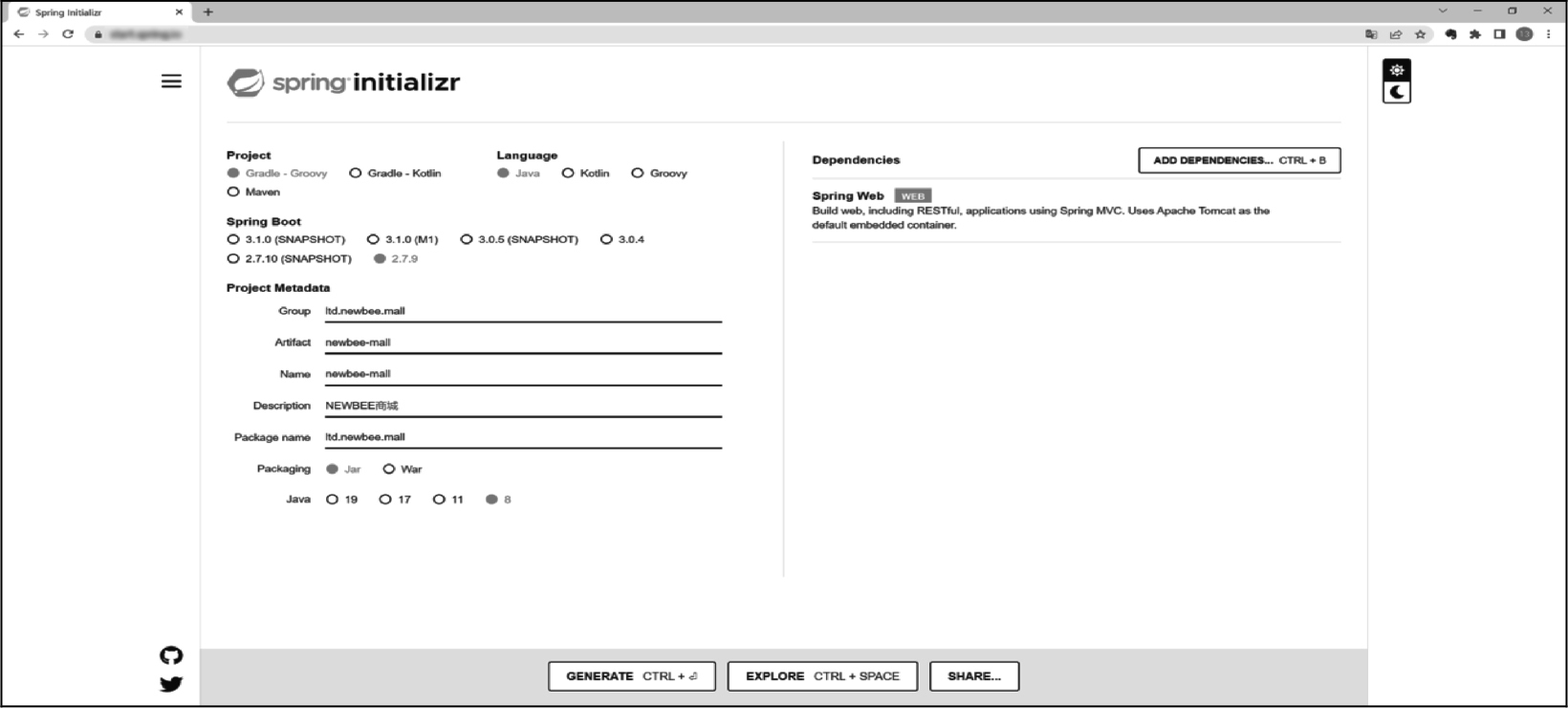Choose Jar packaging
Viewport: 1568px width, 708px height.
click(x=343, y=469)
